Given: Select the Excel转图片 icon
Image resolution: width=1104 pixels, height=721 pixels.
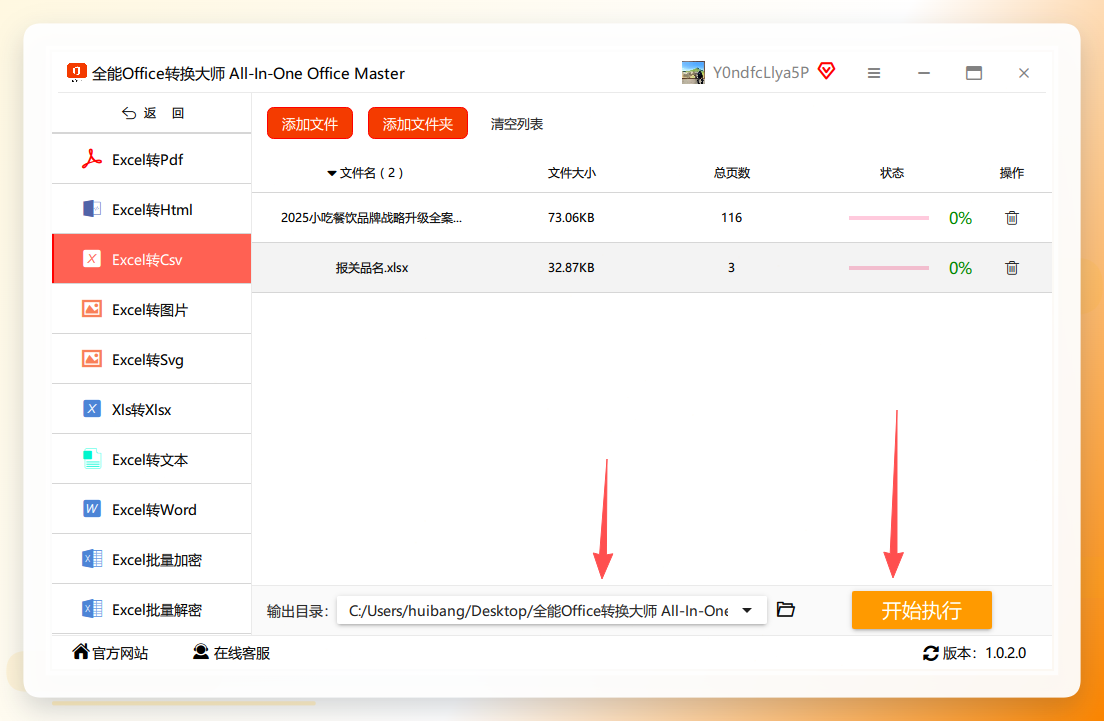Looking at the screenshot, I should click(x=92, y=309).
